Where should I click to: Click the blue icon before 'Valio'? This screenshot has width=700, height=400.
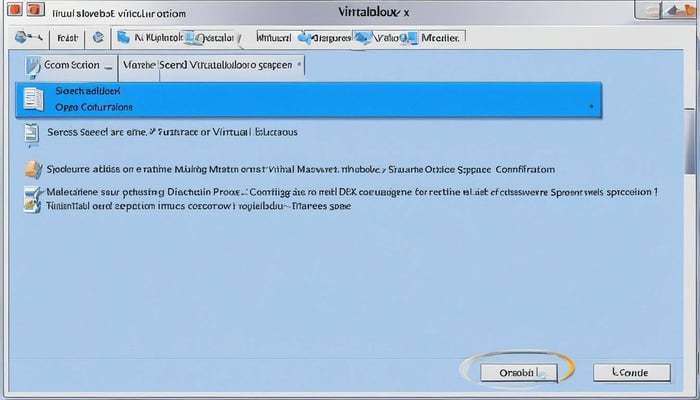363,38
